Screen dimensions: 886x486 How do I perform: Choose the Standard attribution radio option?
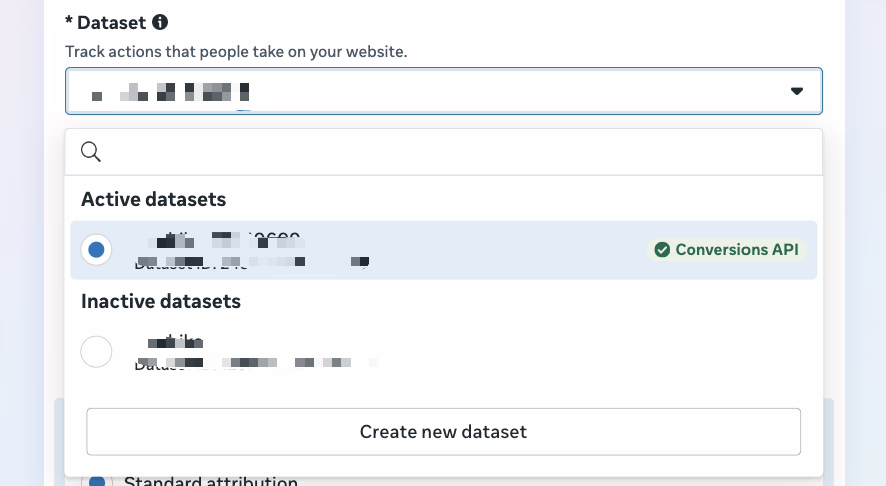(x=96, y=482)
